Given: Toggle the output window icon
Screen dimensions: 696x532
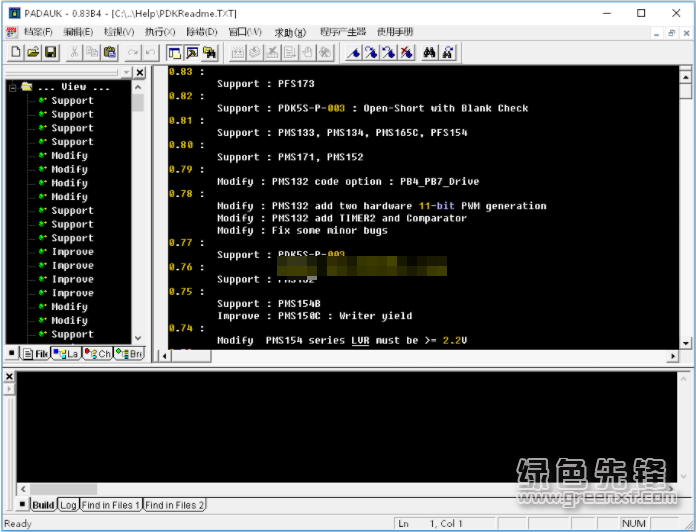Looking at the screenshot, I should (192, 52).
